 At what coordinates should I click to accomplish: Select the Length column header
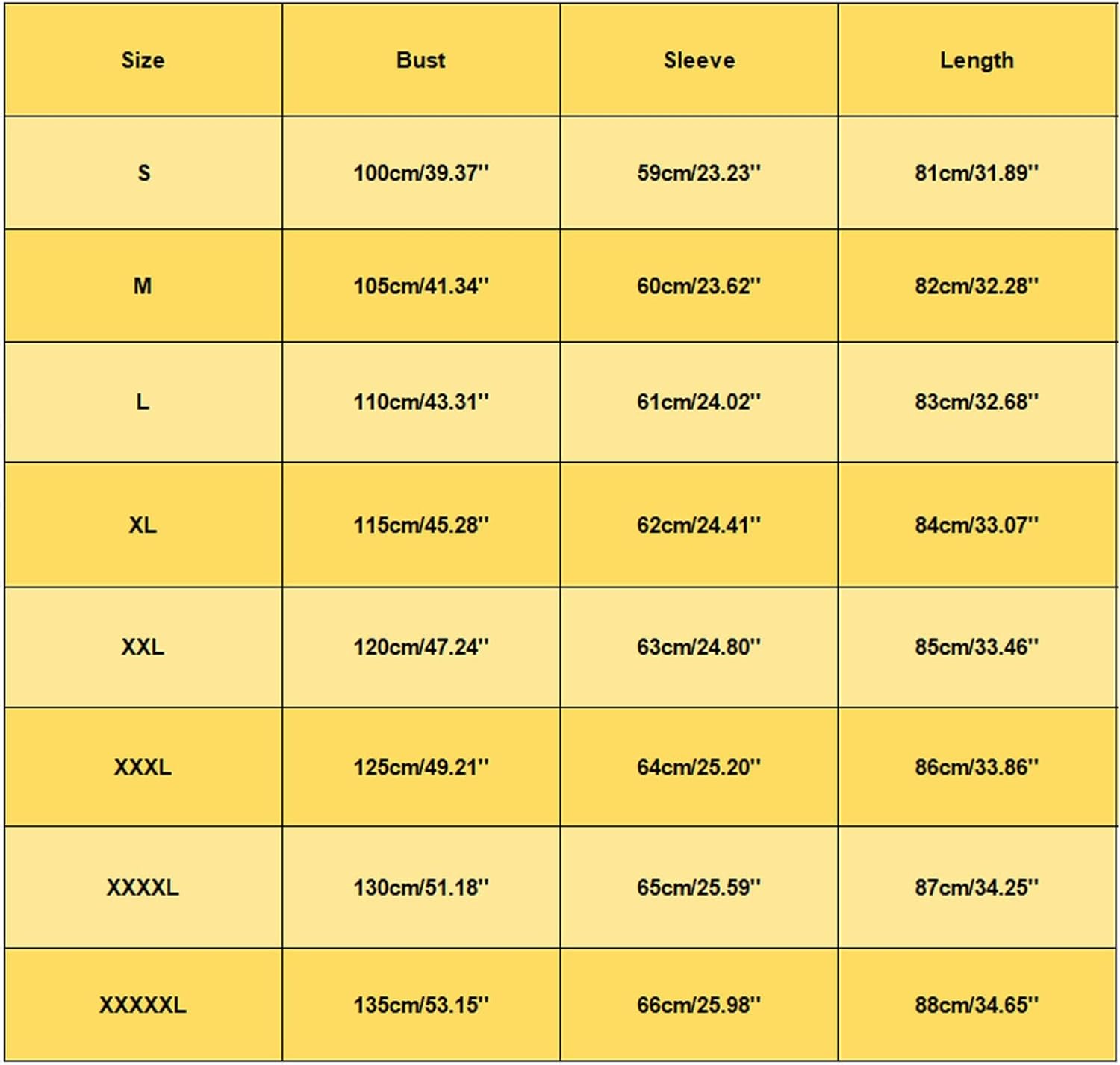point(977,60)
